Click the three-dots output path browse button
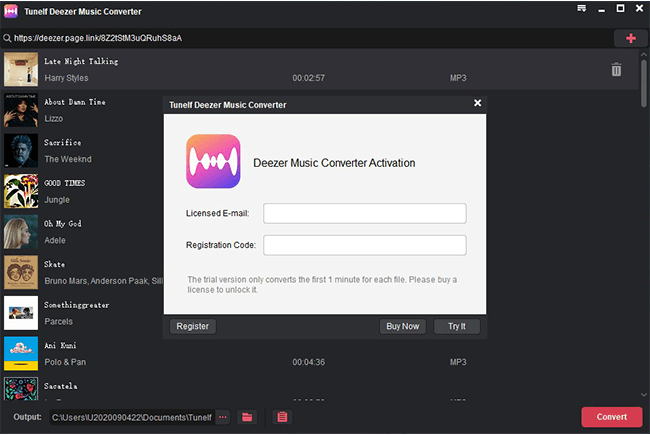 pos(223,417)
